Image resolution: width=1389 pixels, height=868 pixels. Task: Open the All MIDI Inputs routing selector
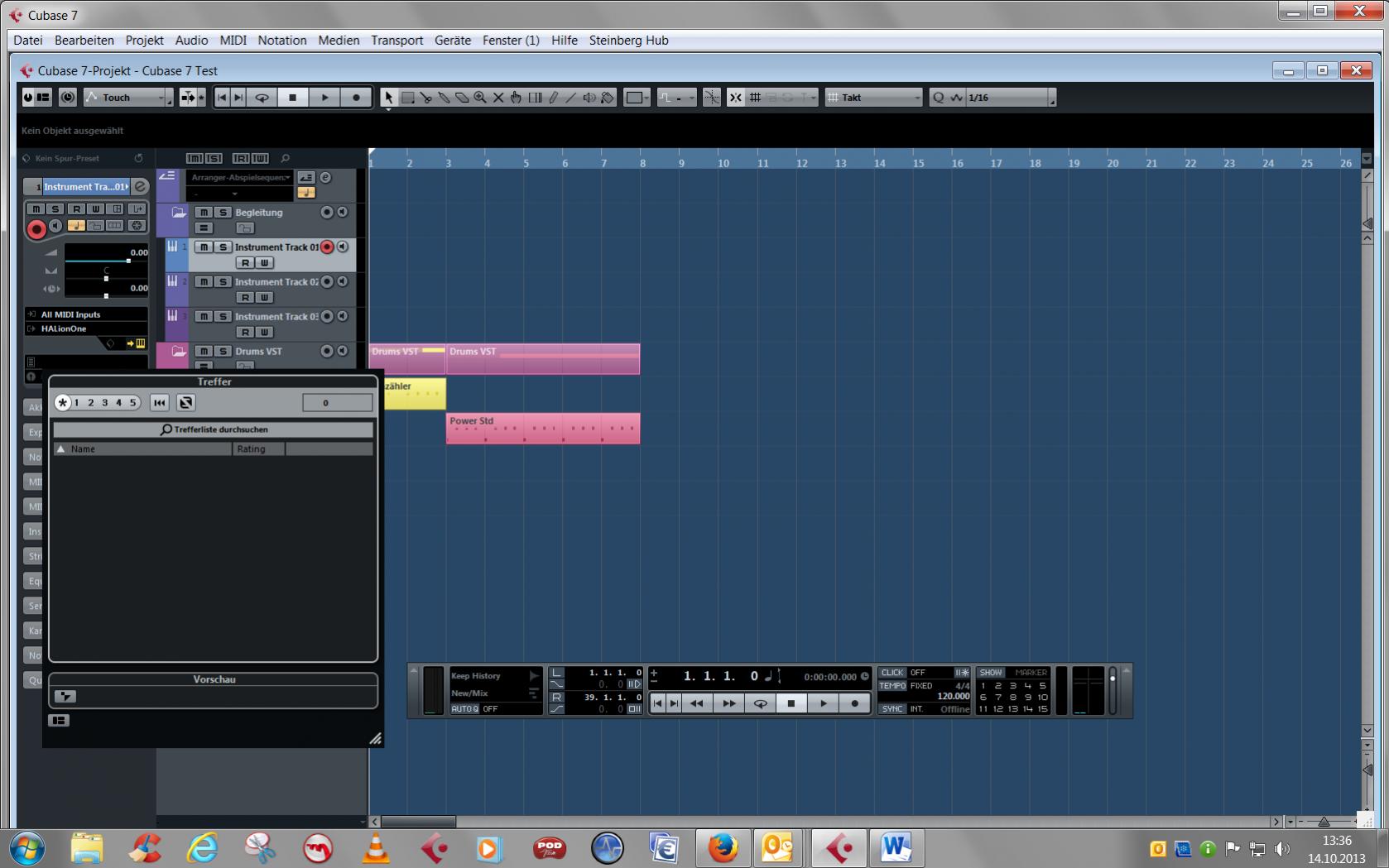(86, 314)
